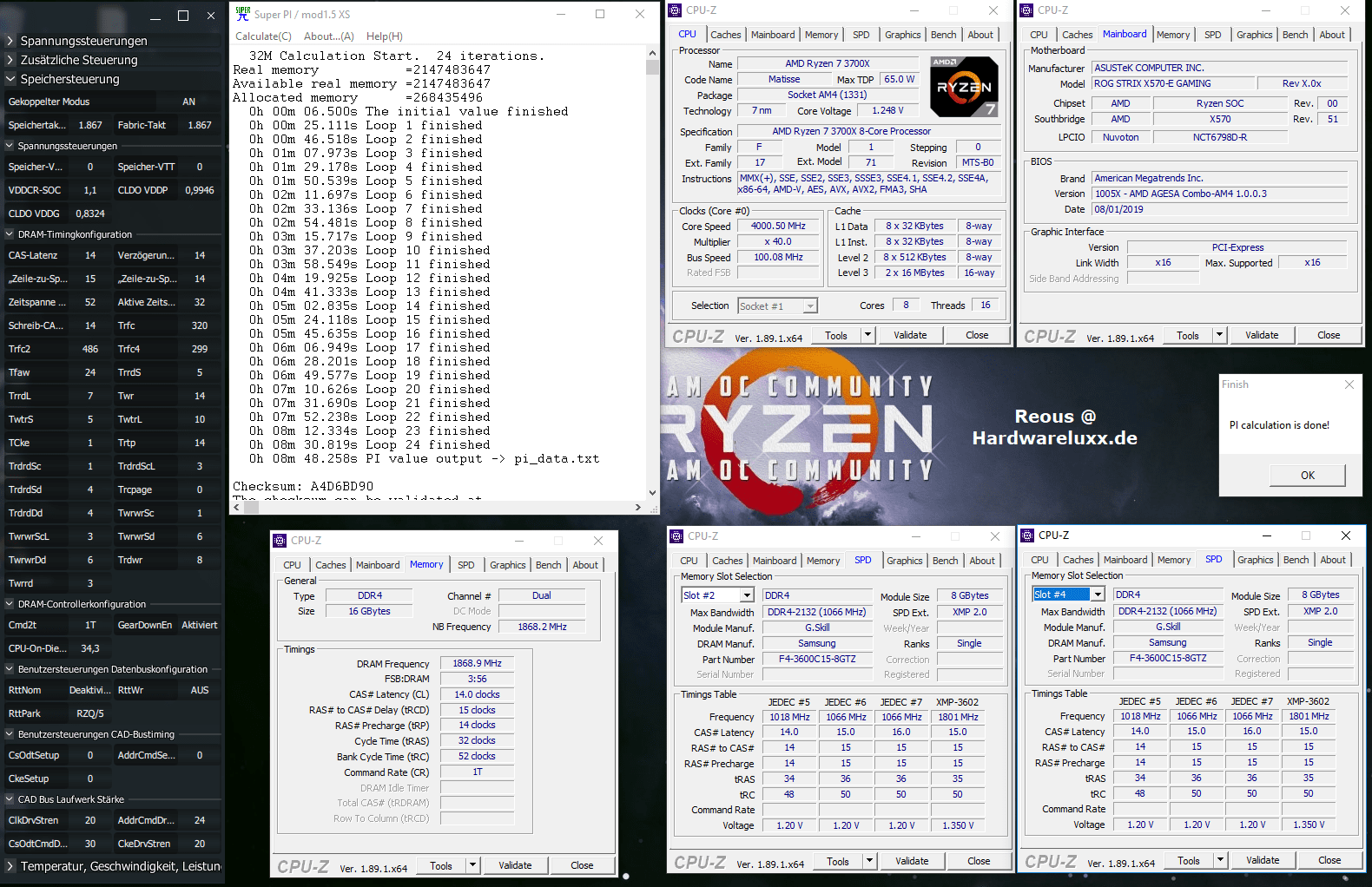Click DRAM Frequency value 1868.9 MHz

(x=477, y=663)
